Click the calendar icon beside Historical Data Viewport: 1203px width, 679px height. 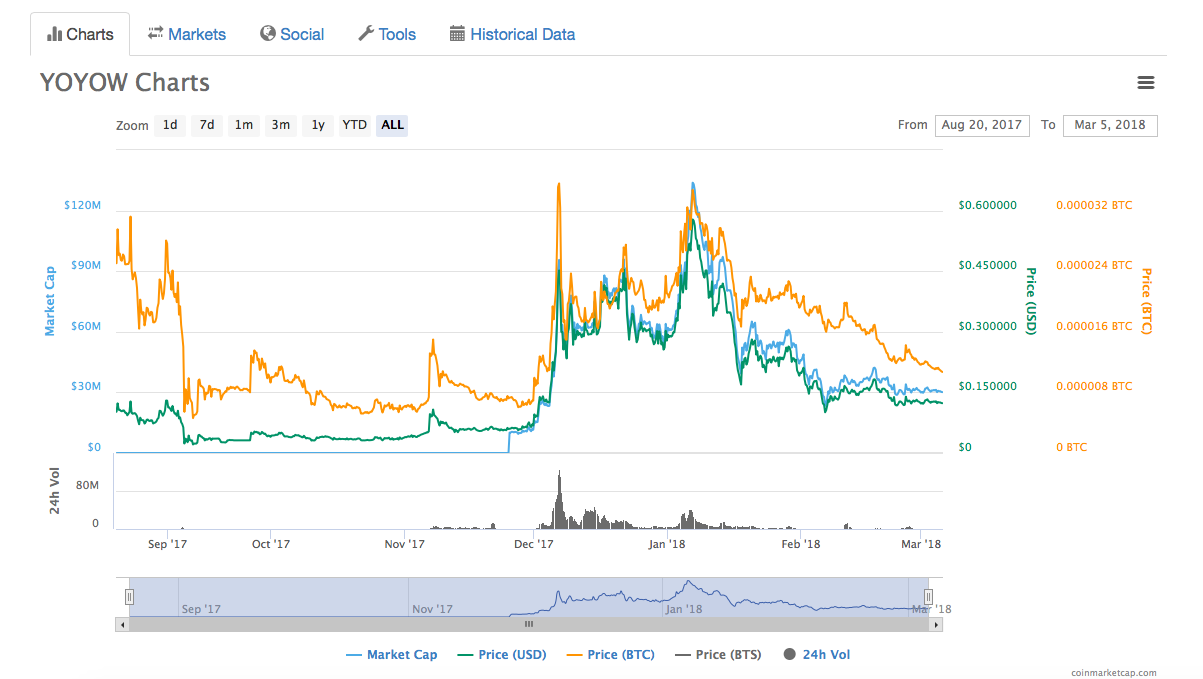point(457,33)
